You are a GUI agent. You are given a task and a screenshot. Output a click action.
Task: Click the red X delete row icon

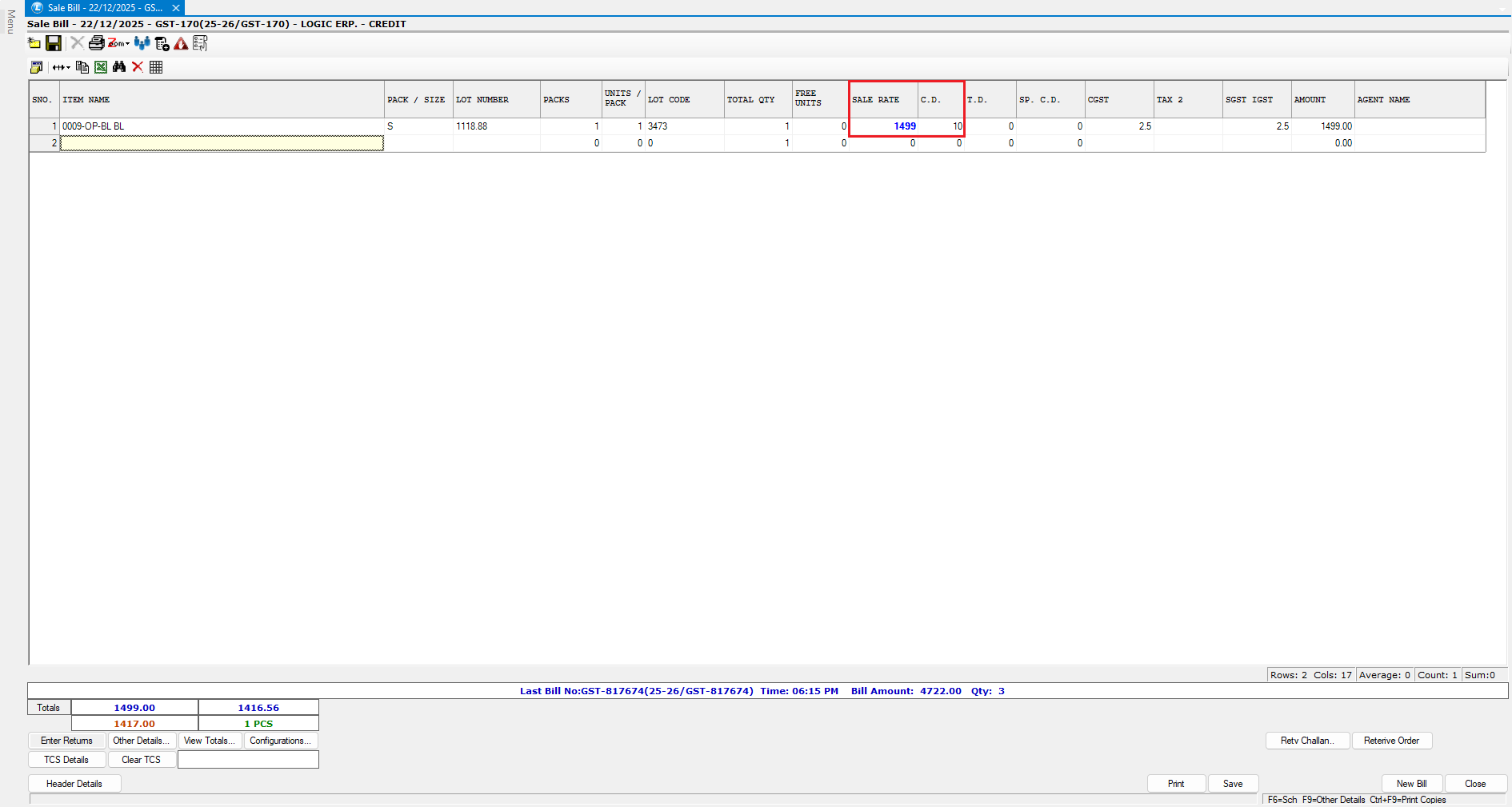pyautogui.click(x=138, y=67)
